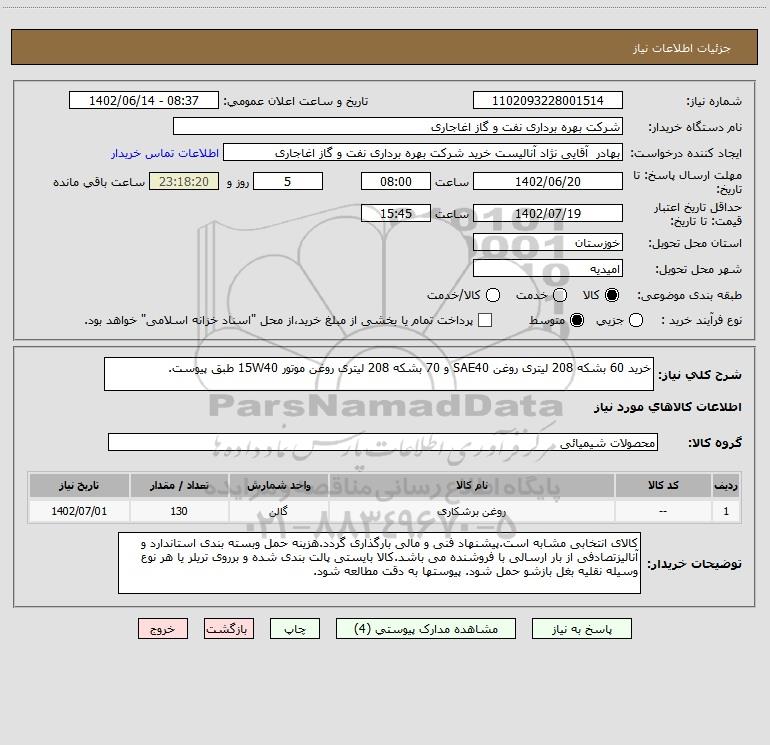The height and width of the screenshot is (745, 770).
Task: Click unit cell گالن
Action: 278,511
